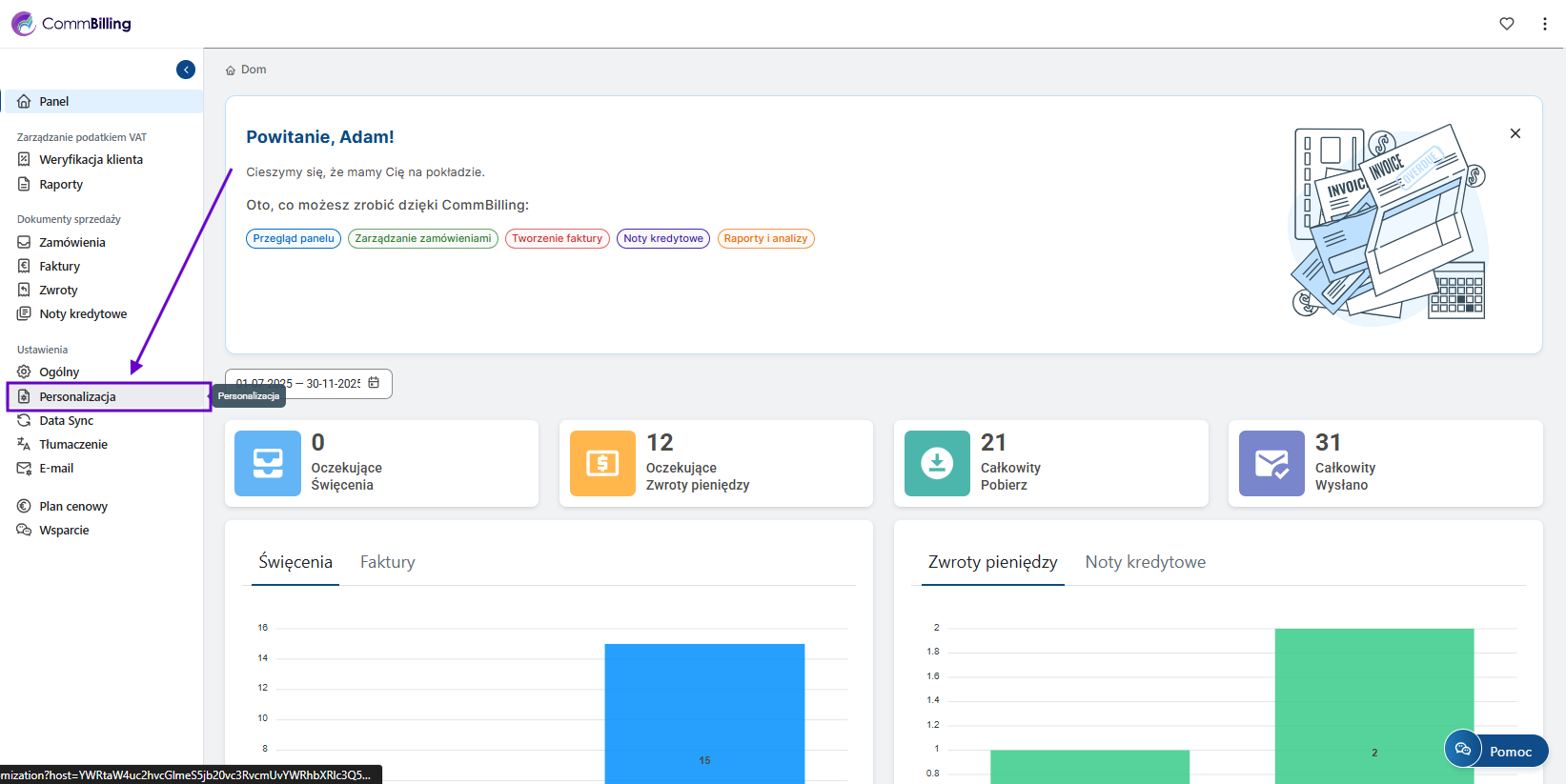Click the heart favorites icon in header
Screen dimensions: 1566x784
(x=1507, y=24)
